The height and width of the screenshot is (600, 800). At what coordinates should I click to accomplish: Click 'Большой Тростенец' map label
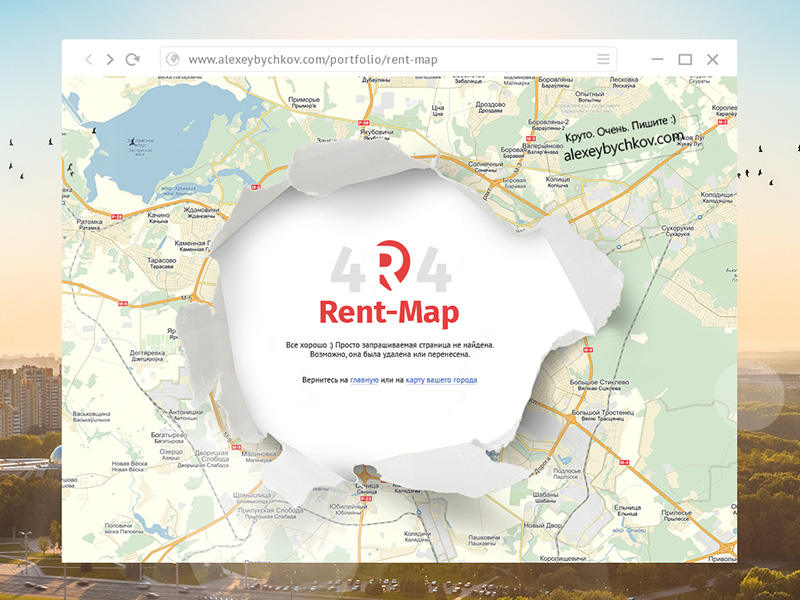(603, 412)
